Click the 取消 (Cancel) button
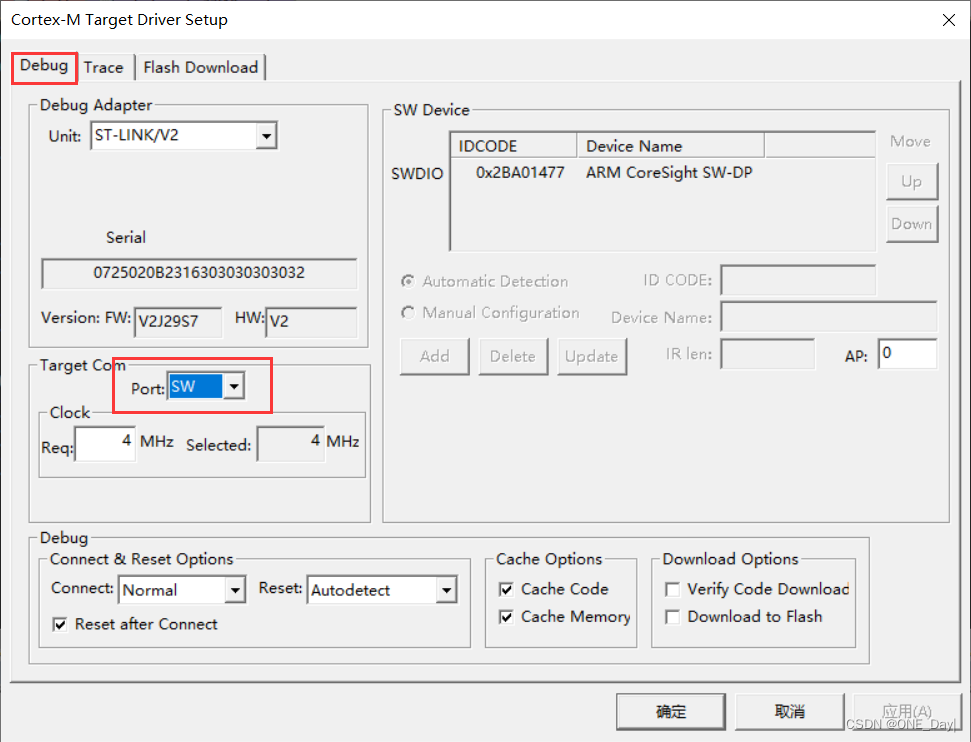The height and width of the screenshot is (742, 971). pos(790,712)
